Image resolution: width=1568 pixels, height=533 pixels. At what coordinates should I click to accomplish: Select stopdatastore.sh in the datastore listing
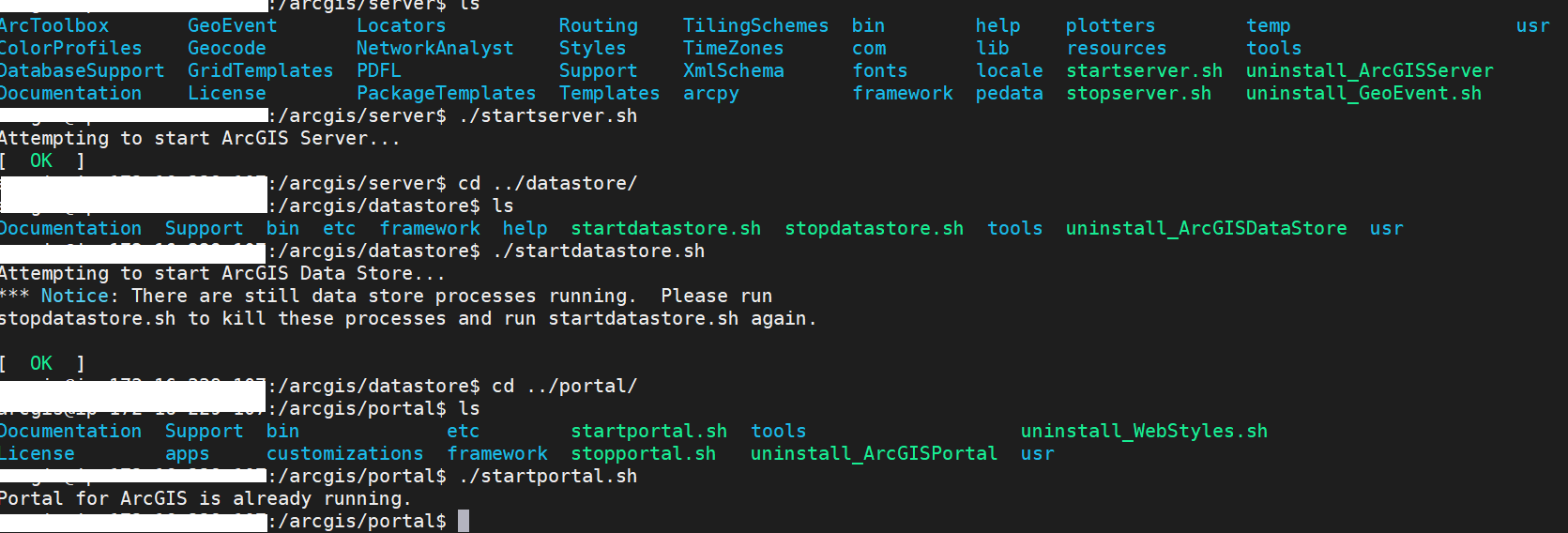(x=875, y=228)
